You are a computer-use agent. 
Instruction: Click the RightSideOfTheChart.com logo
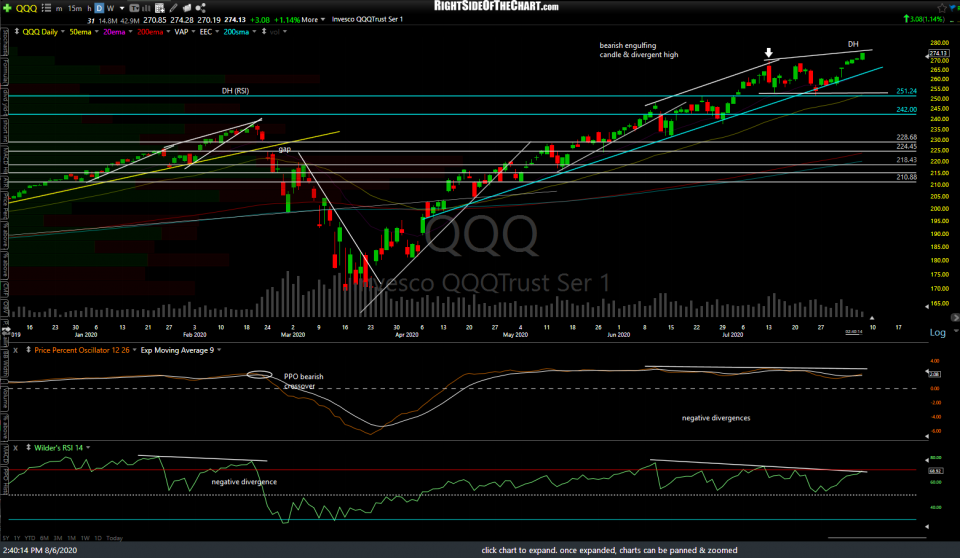[496, 6]
